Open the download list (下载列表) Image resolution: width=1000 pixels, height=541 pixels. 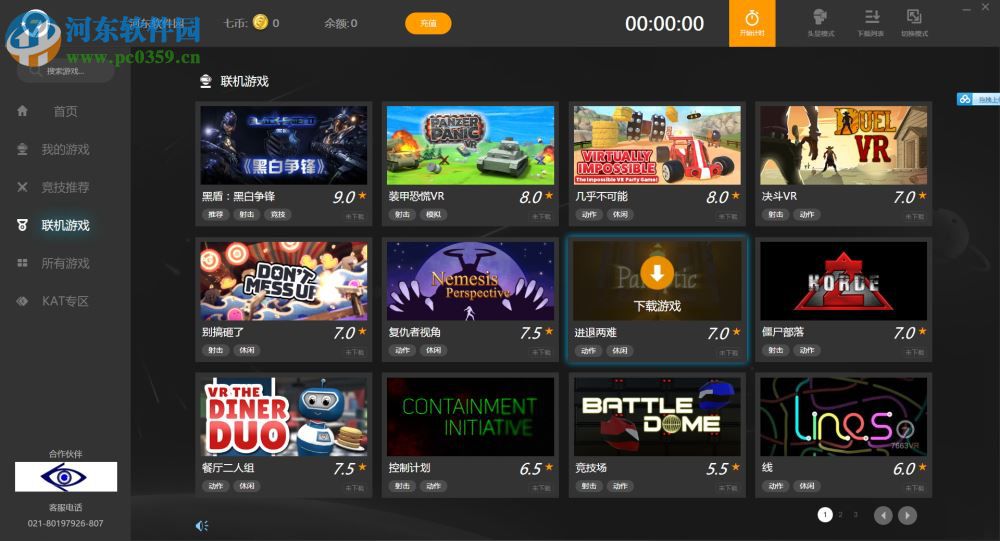point(871,23)
